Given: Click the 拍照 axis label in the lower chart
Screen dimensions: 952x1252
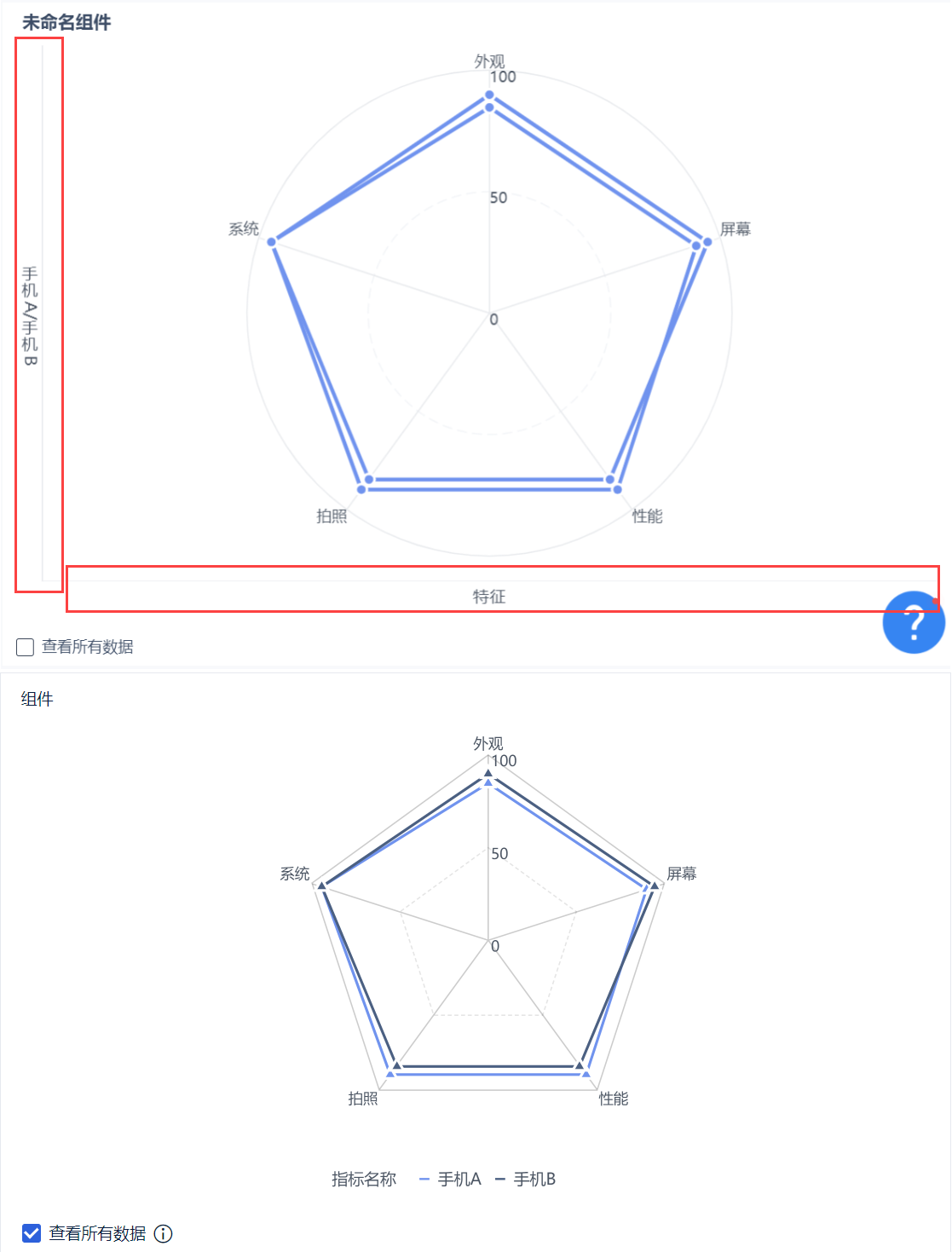Looking at the screenshot, I should tap(363, 1099).
